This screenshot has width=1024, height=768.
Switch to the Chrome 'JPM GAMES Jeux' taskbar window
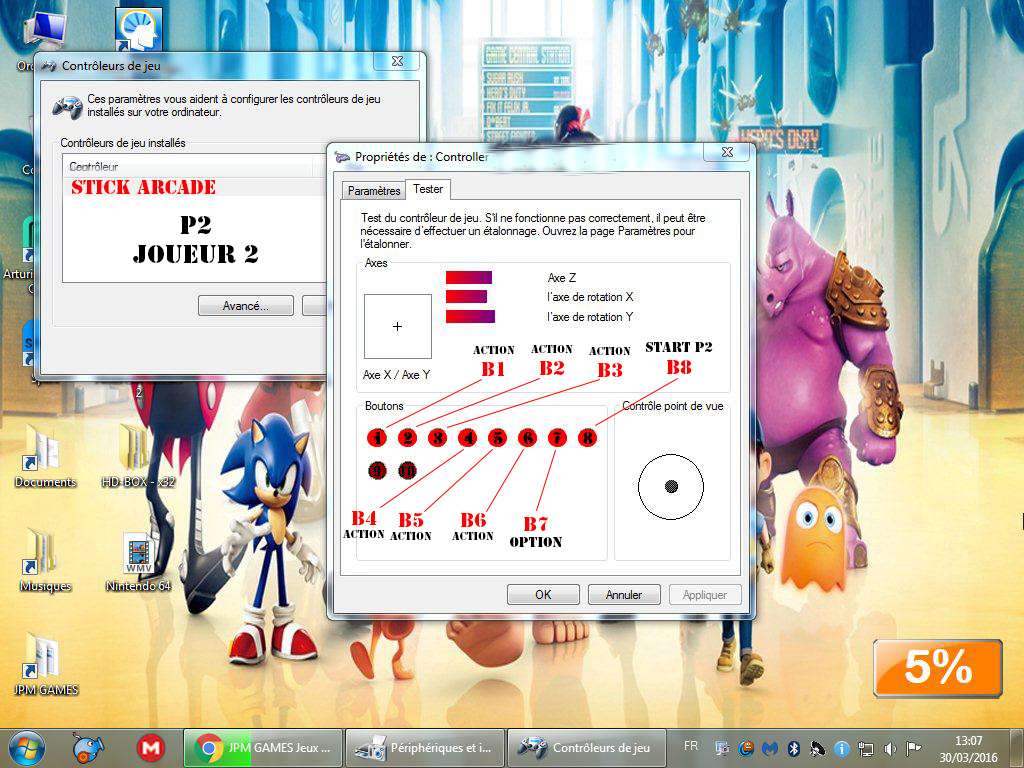point(263,748)
